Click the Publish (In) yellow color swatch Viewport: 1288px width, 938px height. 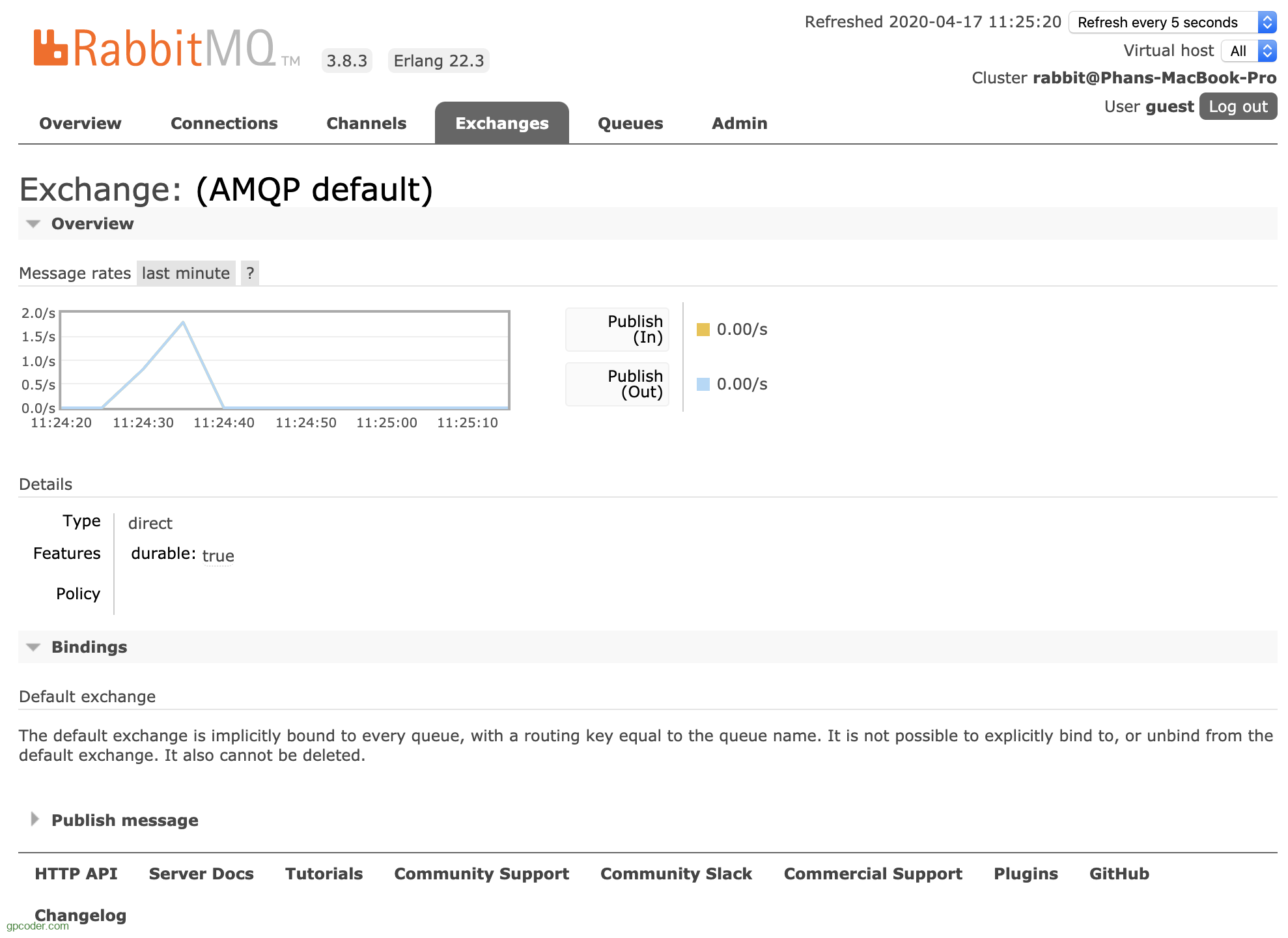(703, 330)
